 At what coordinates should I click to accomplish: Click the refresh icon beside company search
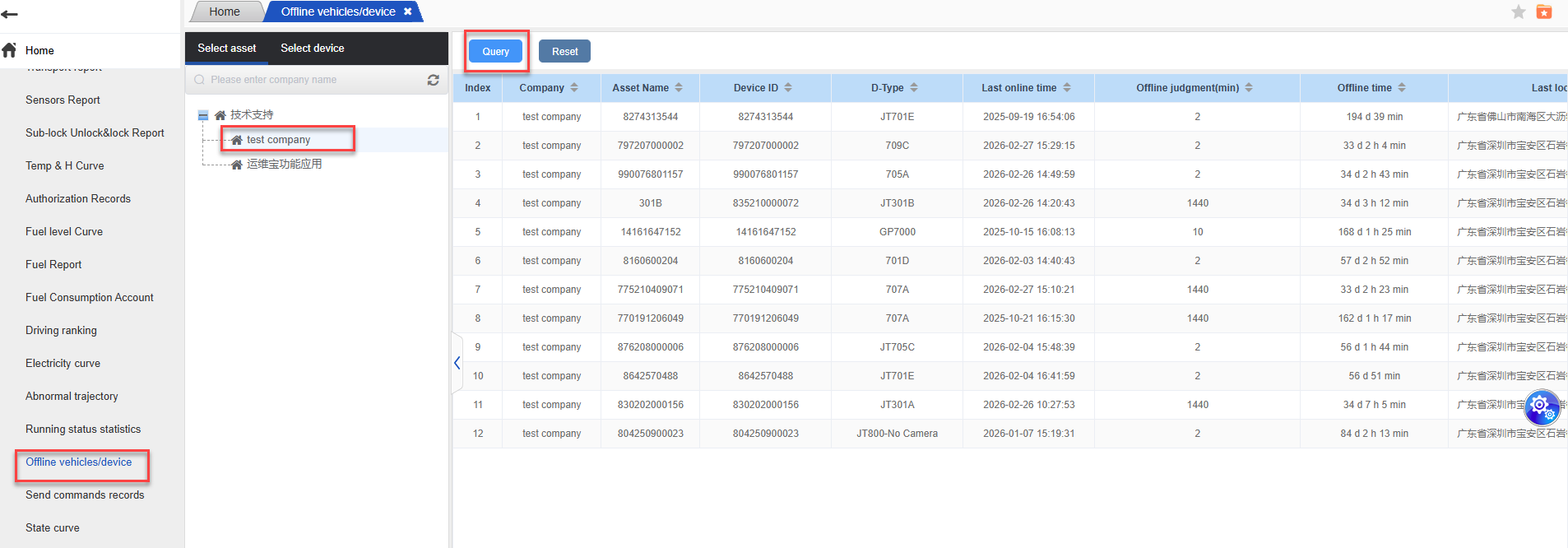click(433, 80)
